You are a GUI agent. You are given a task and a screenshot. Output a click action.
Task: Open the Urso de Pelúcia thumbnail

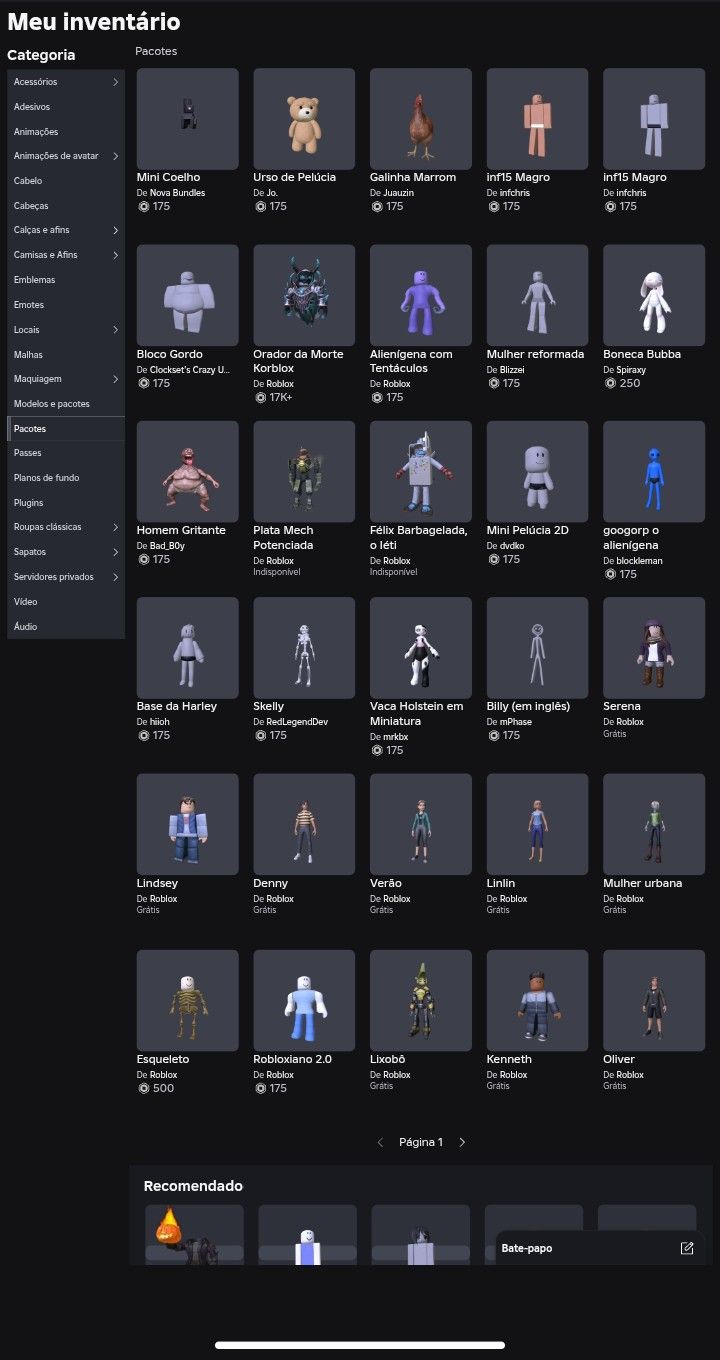click(304, 119)
